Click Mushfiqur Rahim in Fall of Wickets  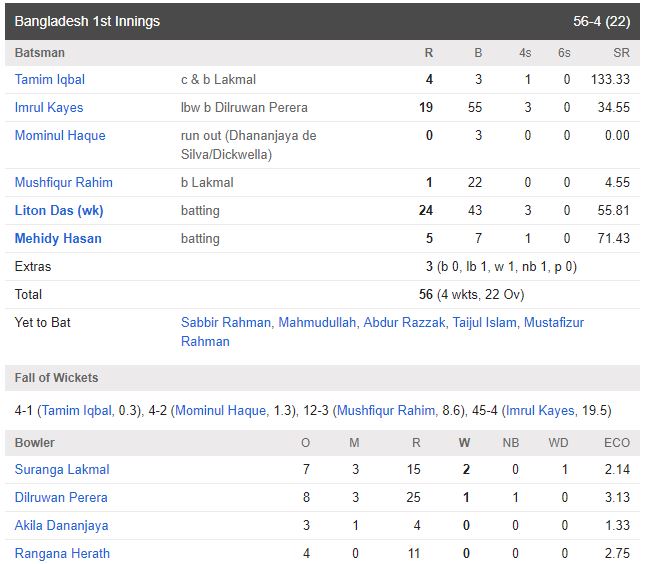(386, 410)
